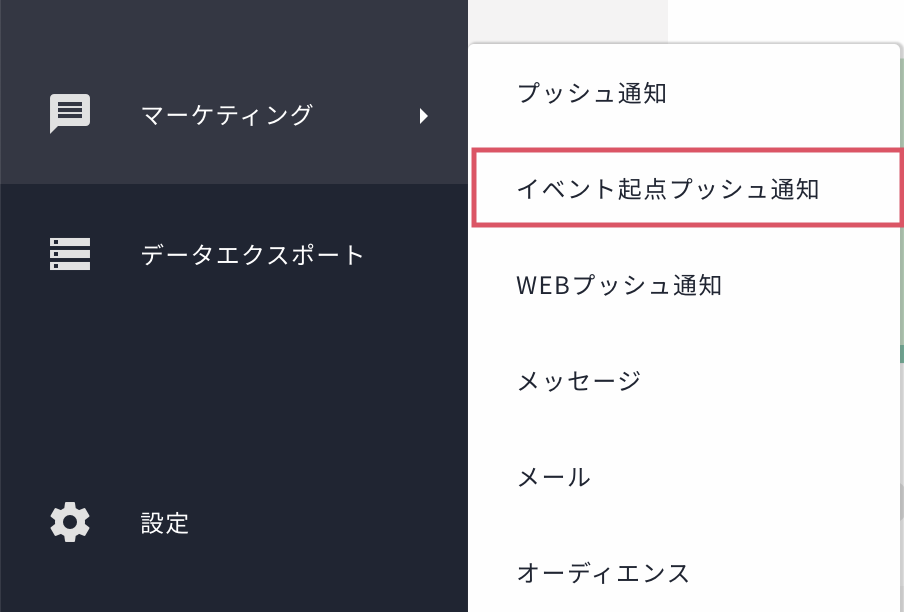Select イベント起点プッシュ通知 from the submenu
The width and height of the screenshot is (904, 612).
[x=668, y=189]
